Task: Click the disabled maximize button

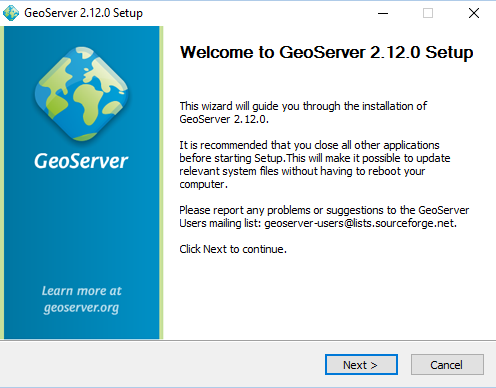Action: pos(428,13)
